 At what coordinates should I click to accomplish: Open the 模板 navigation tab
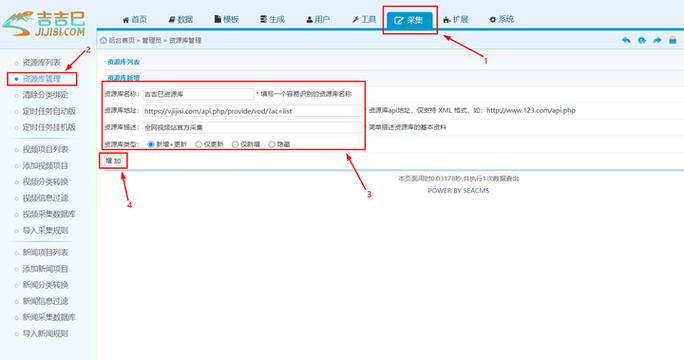coord(226,20)
